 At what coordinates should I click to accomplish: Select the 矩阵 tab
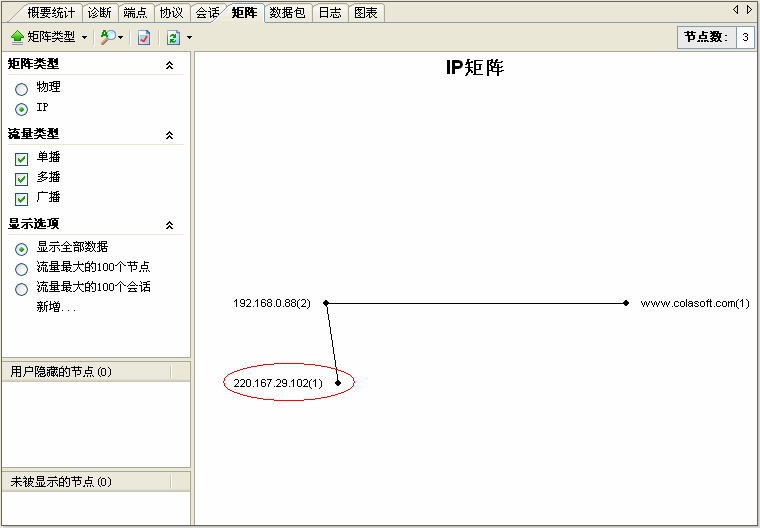click(244, 13)
